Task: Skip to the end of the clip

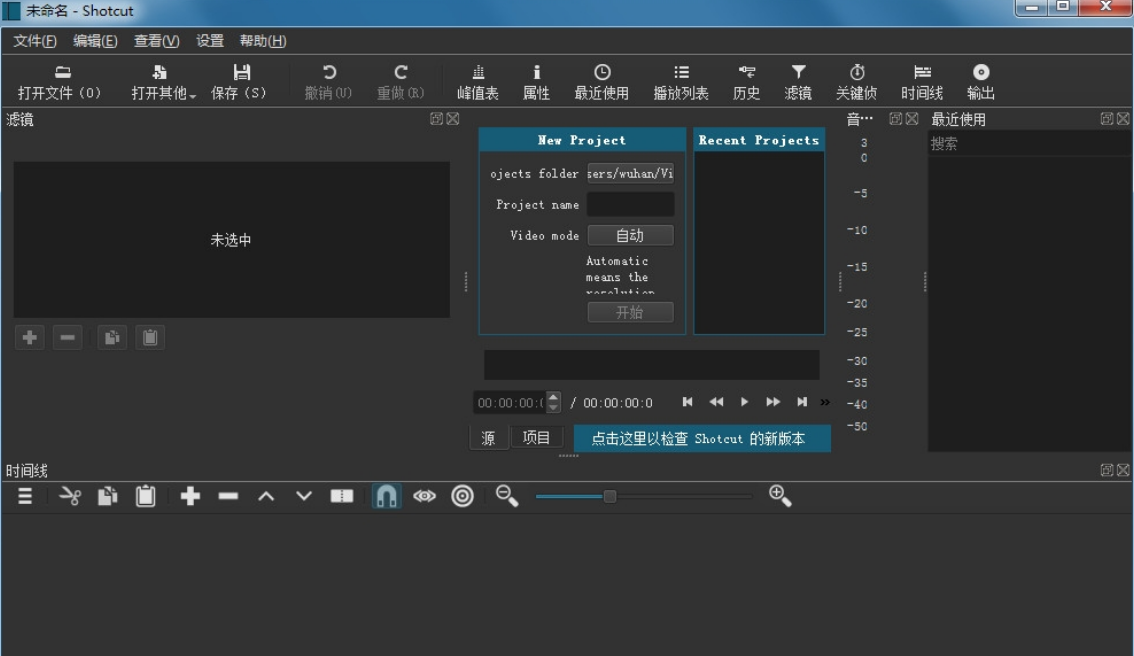Action: 801,402
